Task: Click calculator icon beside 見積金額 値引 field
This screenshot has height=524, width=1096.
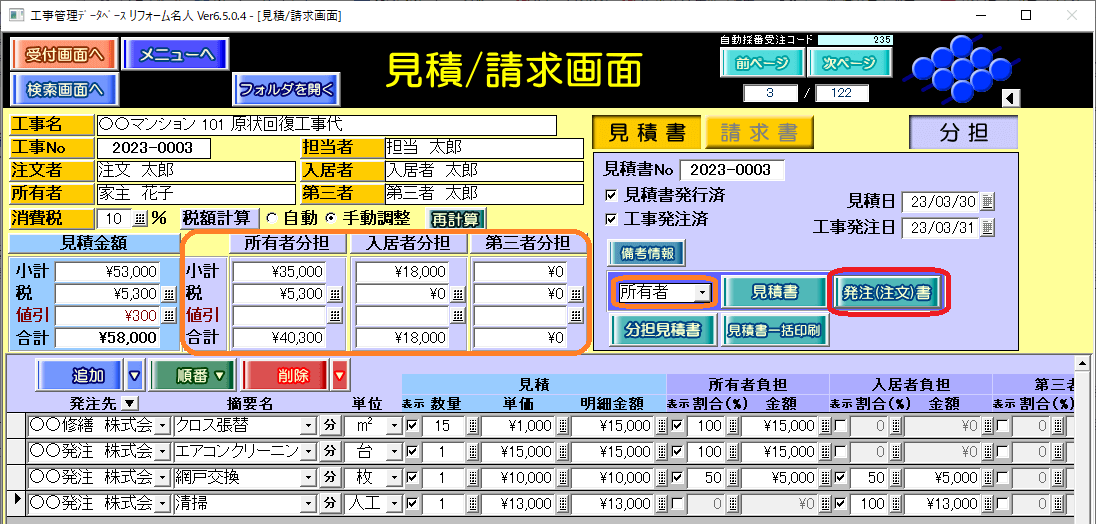Action: click(167, 316)
